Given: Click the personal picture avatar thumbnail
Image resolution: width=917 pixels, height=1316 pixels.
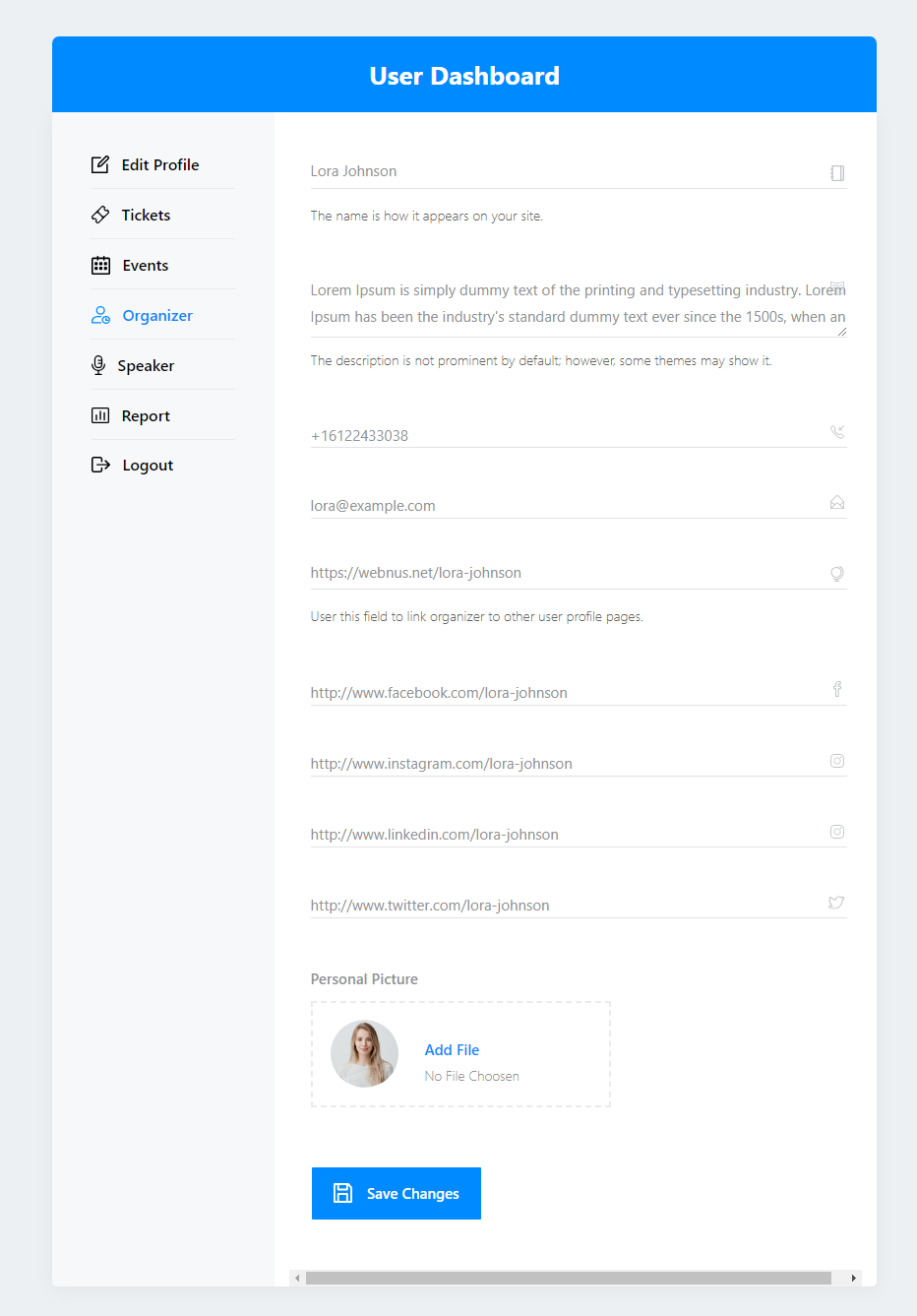Looking at the screenshot, I should (x=364, y=1053).
